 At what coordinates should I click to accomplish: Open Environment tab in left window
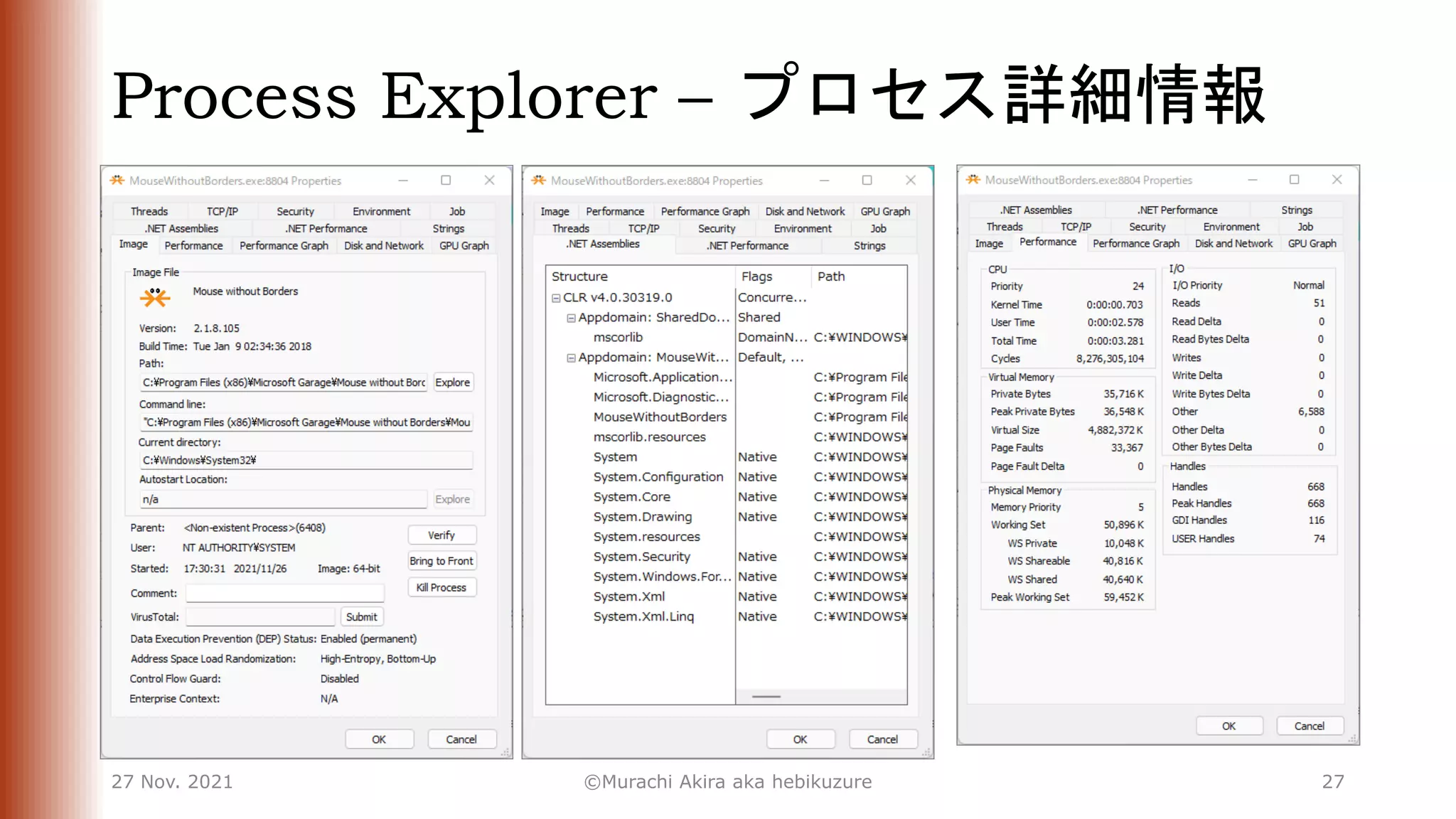tap(382, 211)
